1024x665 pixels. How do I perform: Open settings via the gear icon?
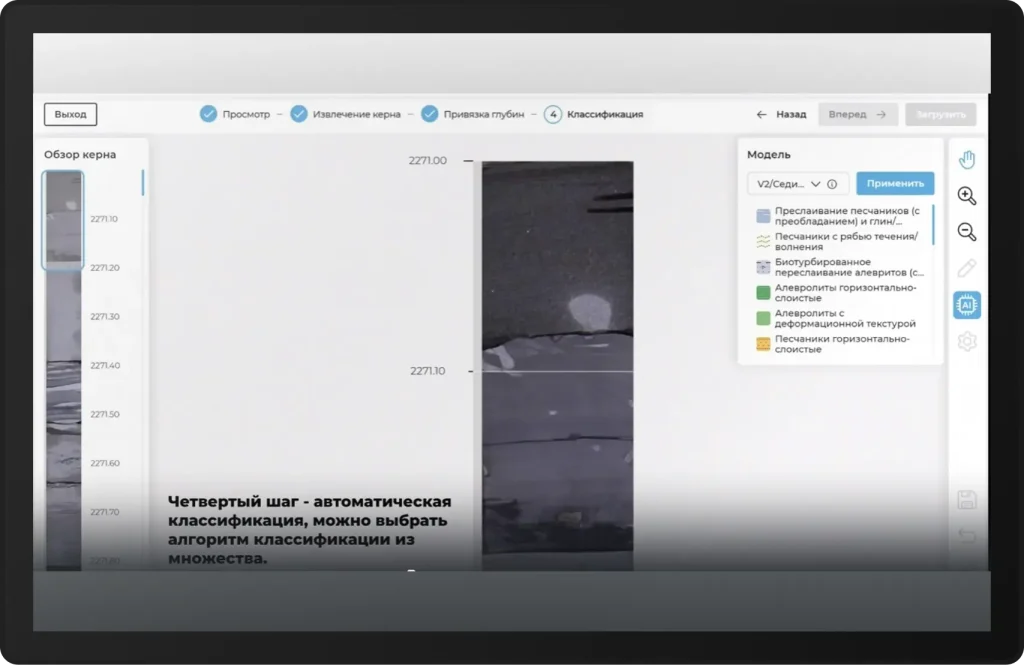(966, 341)
